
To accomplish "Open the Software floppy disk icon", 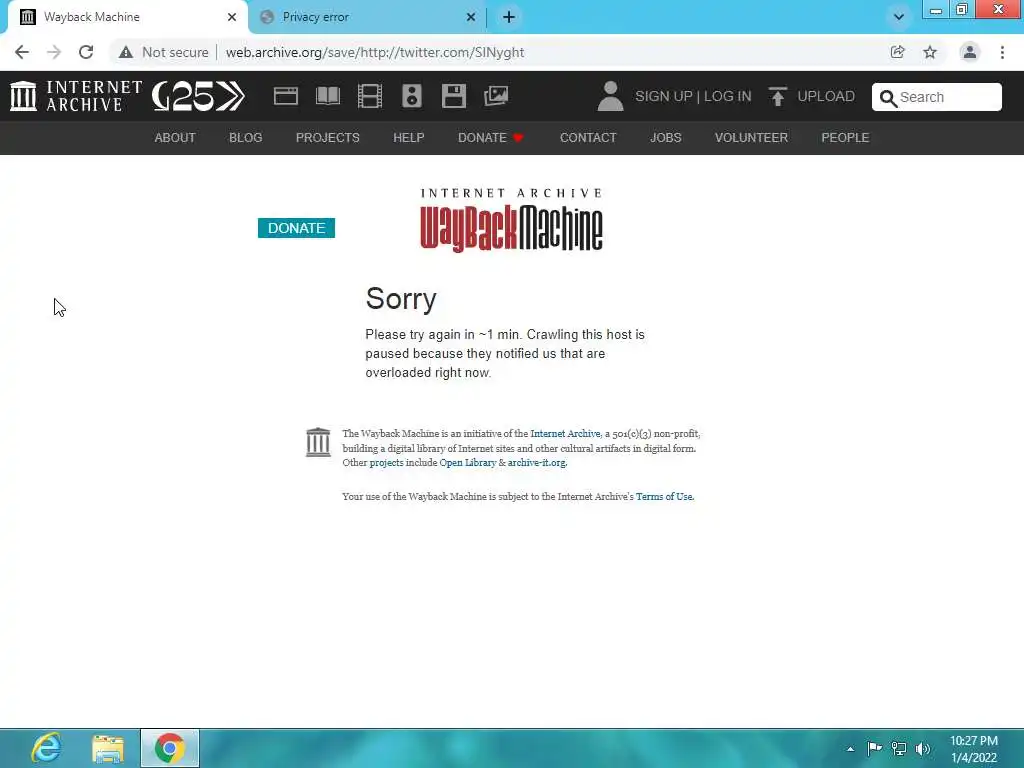I will click(x=453, y=96).
